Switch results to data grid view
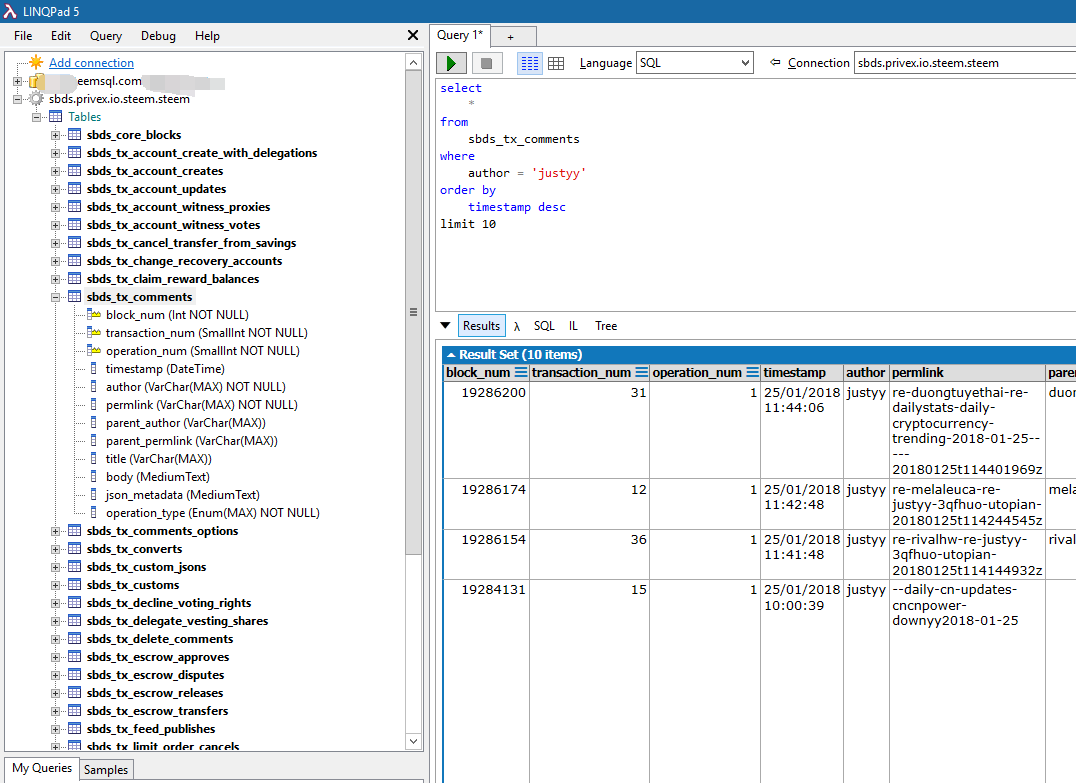The height and width of the screenshot is (783, 1076). click(x=556, y=63)
